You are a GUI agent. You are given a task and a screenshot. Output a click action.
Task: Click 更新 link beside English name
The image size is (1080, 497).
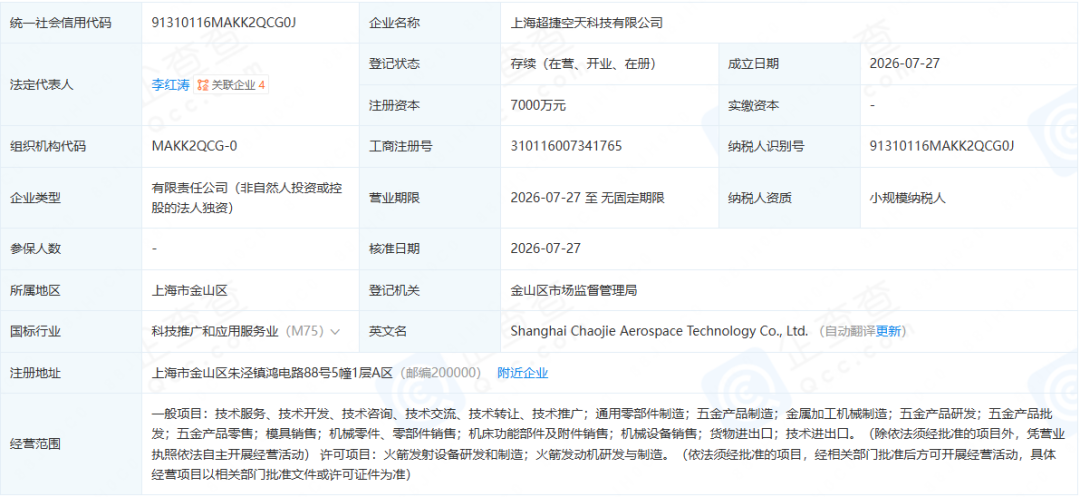pos(888,332)
